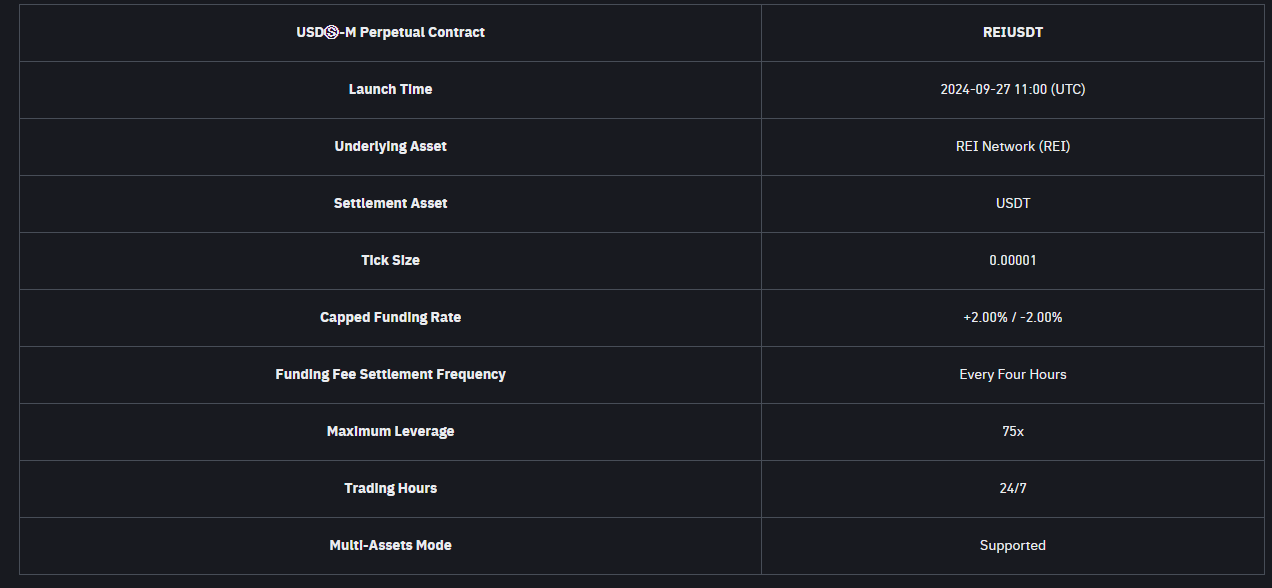Select the REI Network (REI) text
The height and width of the screenshot is (588, 1272).
(1012, 146)
